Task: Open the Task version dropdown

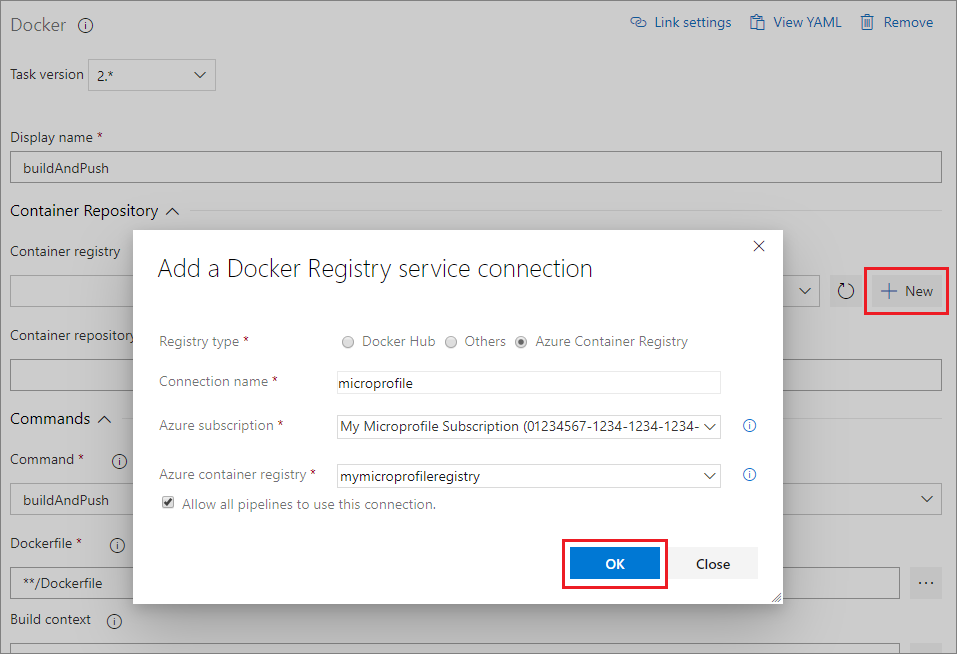Action: (x=151, y=74)
